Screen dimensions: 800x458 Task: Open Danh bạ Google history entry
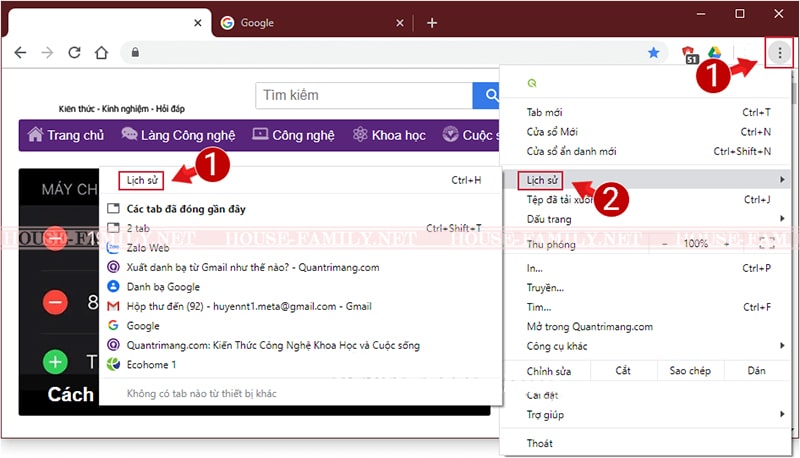tap(301, 287)
